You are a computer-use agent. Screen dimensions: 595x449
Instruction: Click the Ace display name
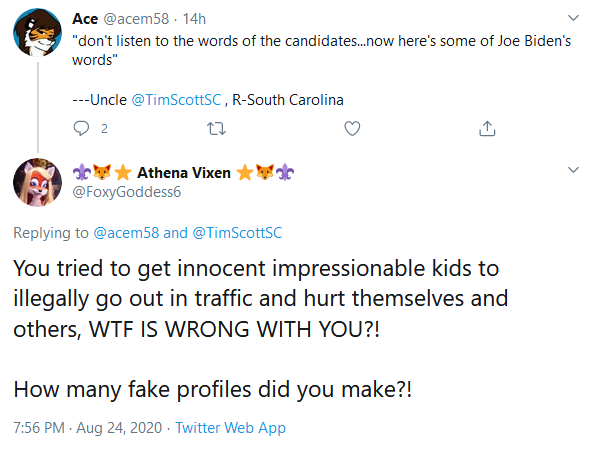[85, 19]
